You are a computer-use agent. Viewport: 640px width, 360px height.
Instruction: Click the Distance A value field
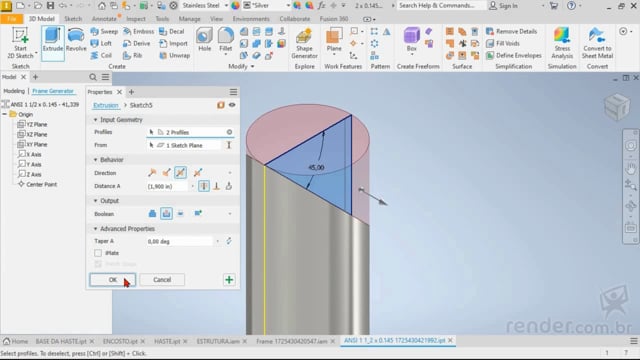168,187
